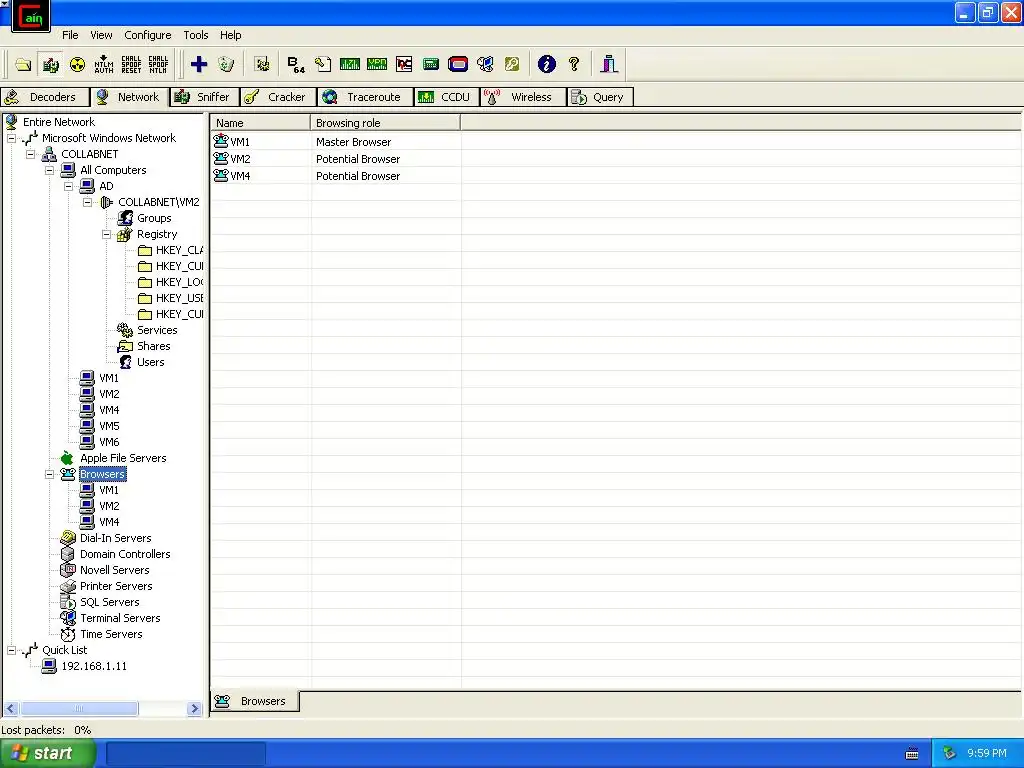This screenshot has height=768, width=1024.
Task: Click the recycle bin Remove icon
Action: pos(226,64)
